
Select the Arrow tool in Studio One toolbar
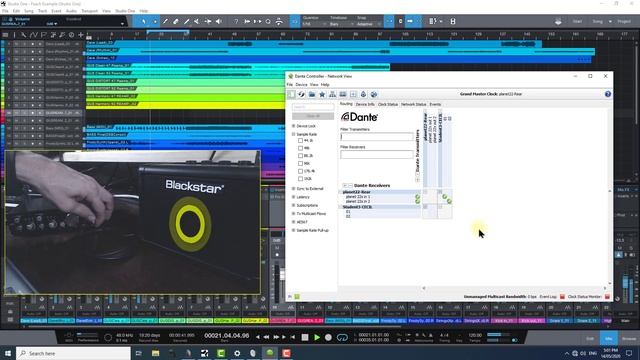[144, 21]
